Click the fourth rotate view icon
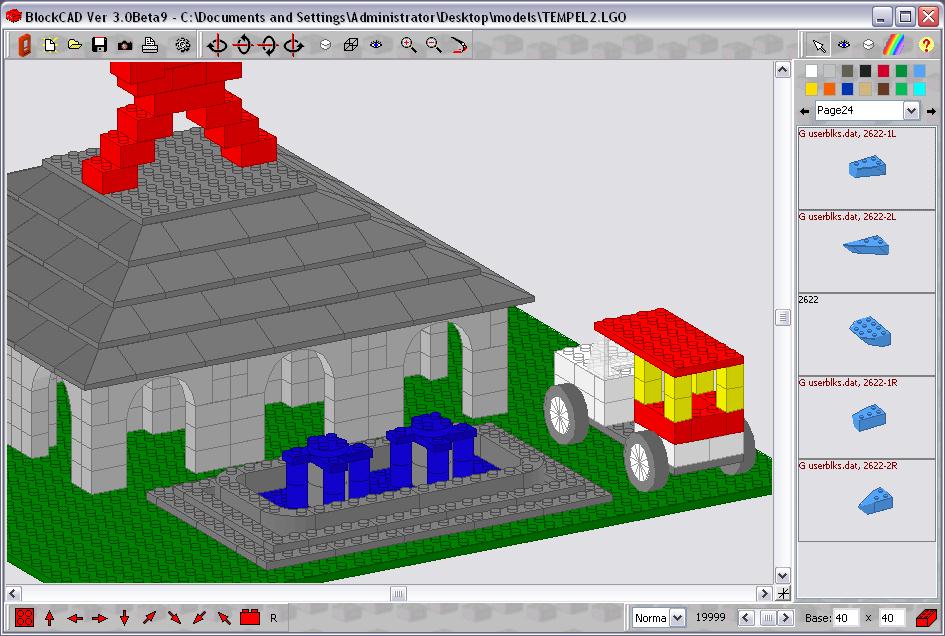Image resolution: width=945 pixels, height=636 pixels. pyautogui.click(x=294, y=45)
